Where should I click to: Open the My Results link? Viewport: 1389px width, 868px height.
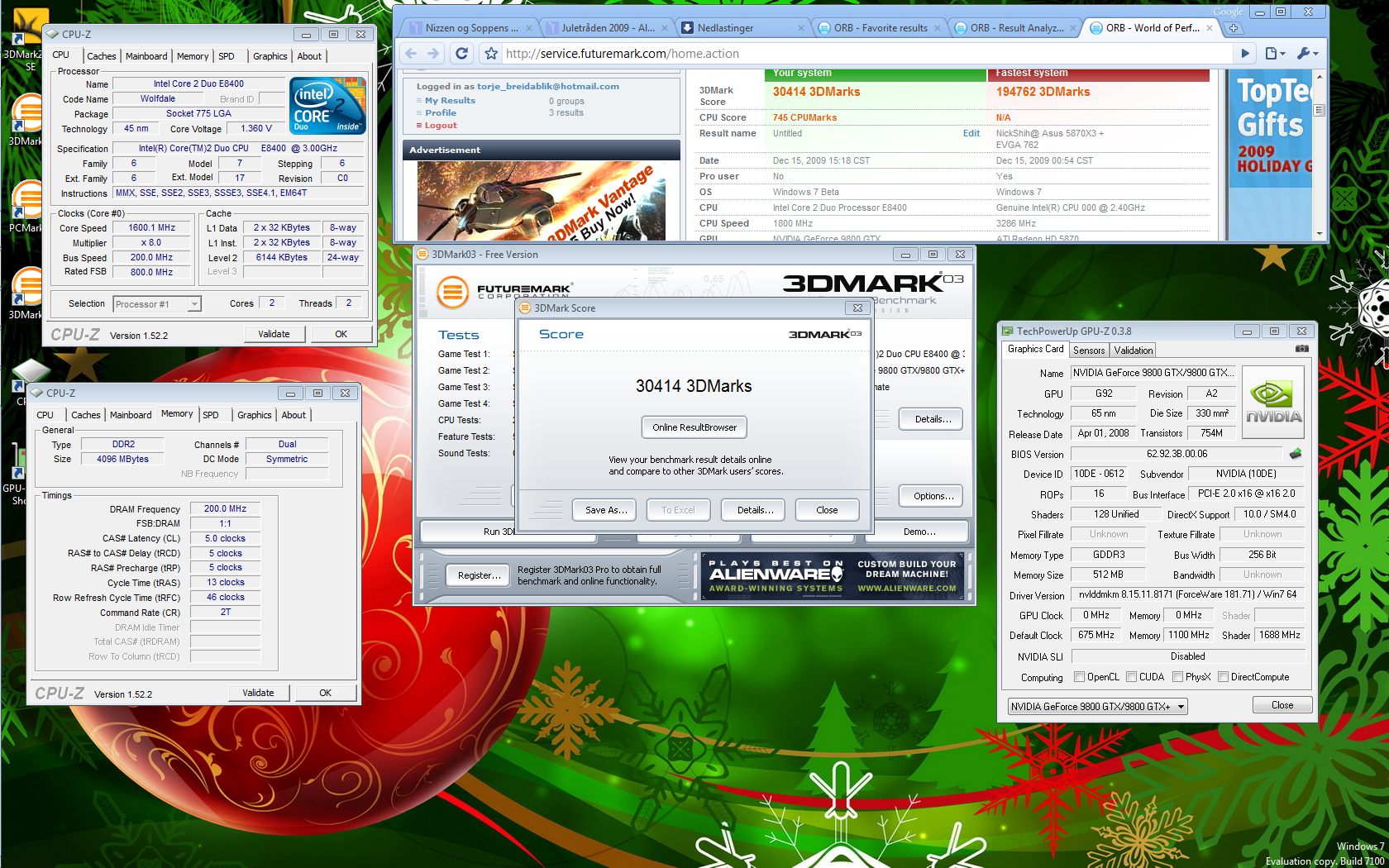[x=450, y=101]
